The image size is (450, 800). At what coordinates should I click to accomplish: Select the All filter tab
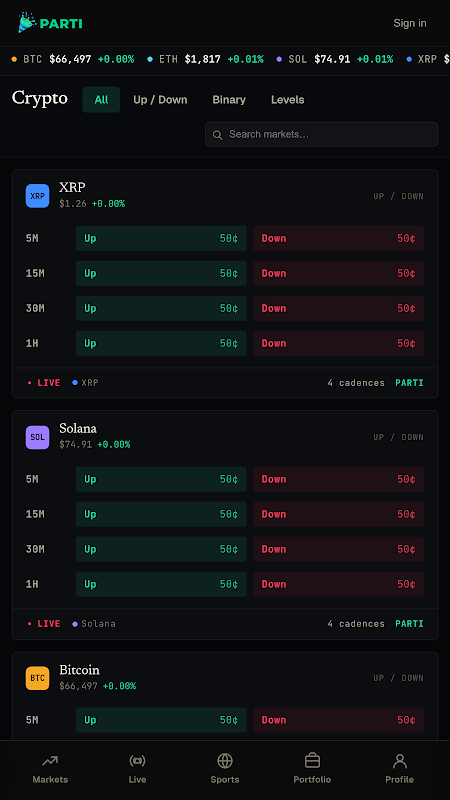click(x=101, y=99)
